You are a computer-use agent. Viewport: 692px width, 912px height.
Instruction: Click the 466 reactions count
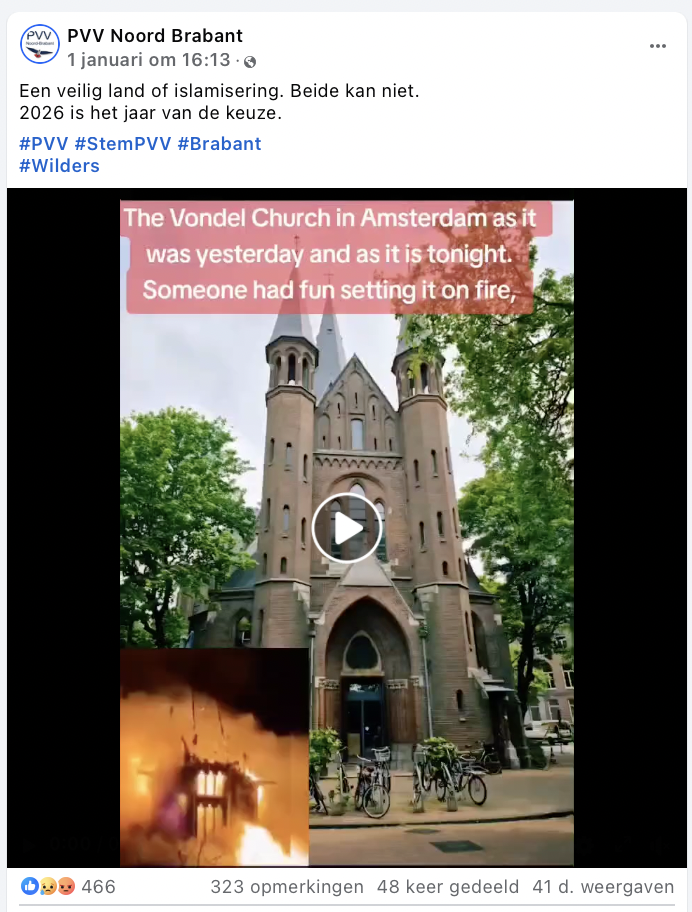[98, 886]
